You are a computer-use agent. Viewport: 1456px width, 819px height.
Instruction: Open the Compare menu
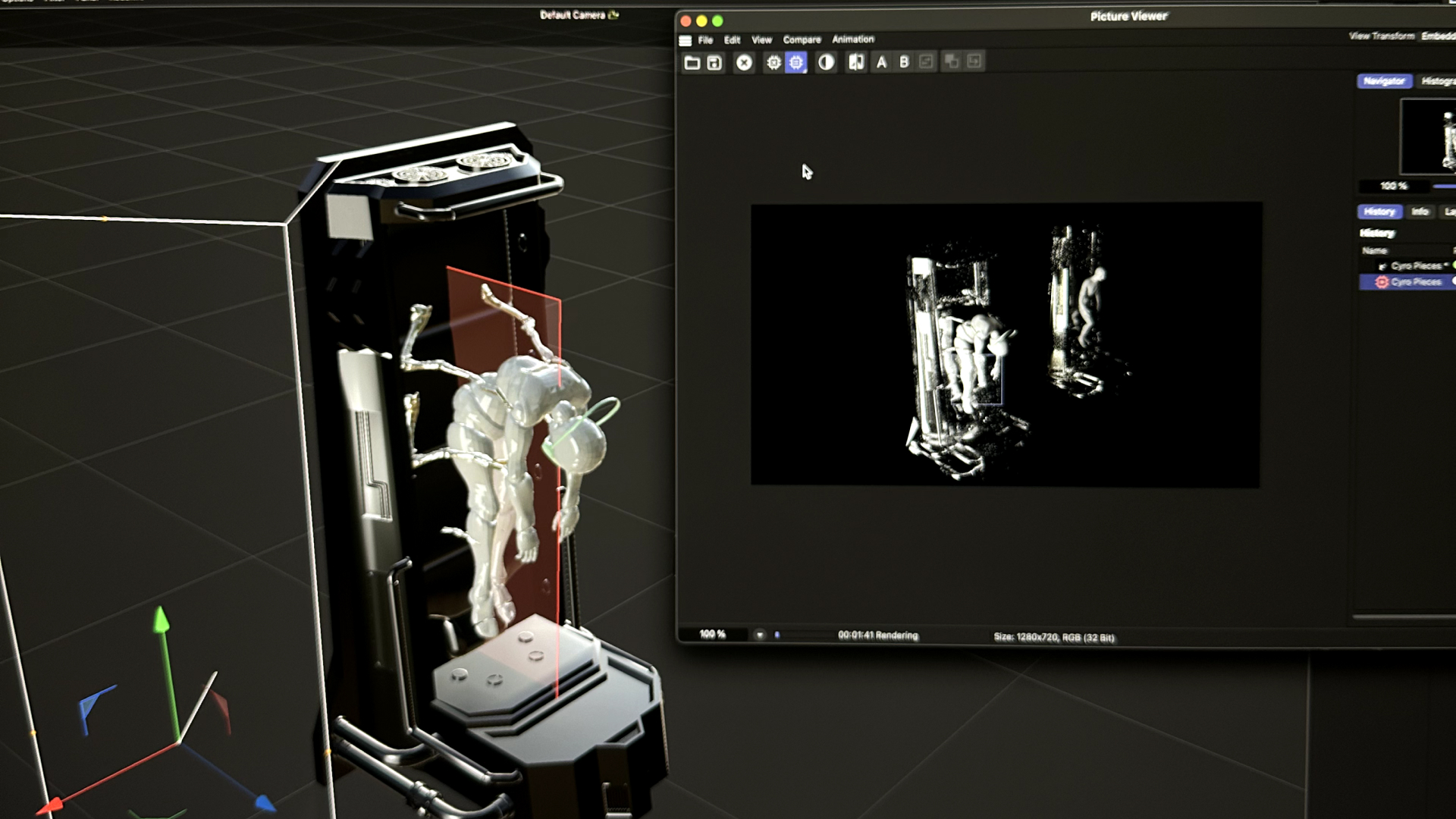(x=802, y=39)
